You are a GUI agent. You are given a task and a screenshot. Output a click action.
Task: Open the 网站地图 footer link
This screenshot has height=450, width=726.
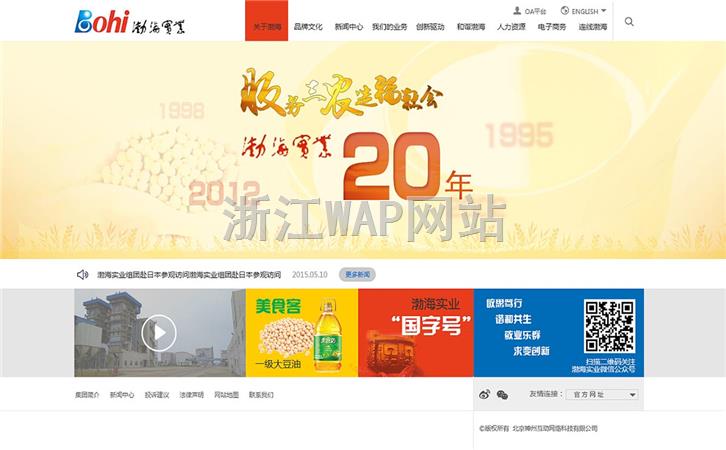click(226, 395)
